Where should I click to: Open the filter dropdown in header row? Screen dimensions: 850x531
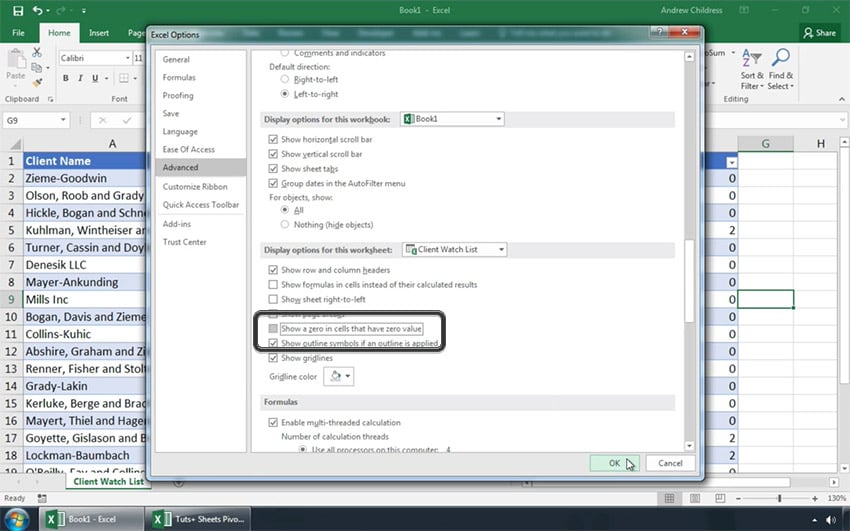732,162
